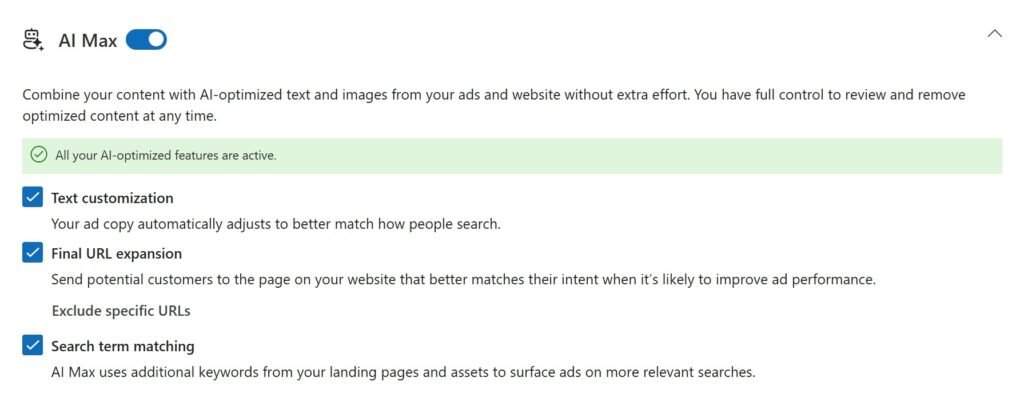Viewport: 1024px width, 397px height.
Task: Uncheck the Text customization checkbox
Action: click(32, 197)
